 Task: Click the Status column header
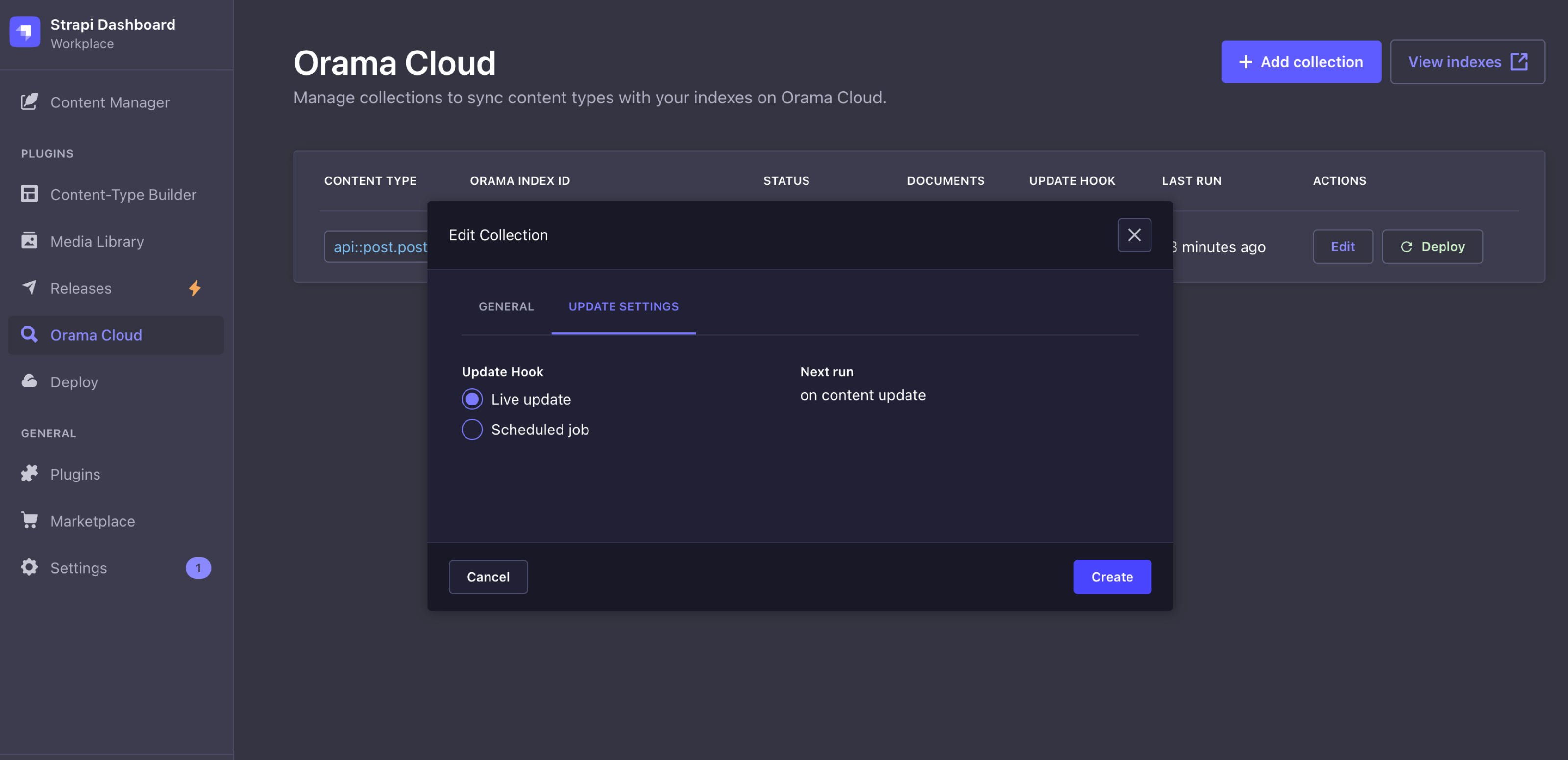(786, 181)
